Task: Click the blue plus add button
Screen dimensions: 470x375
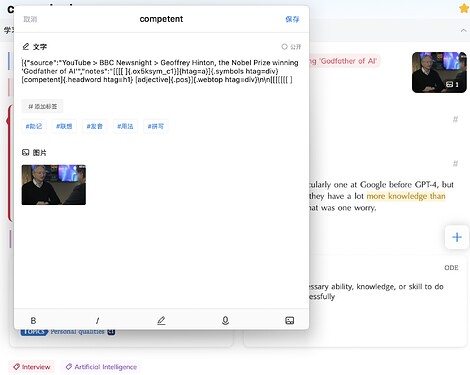Action: point(457,237)
